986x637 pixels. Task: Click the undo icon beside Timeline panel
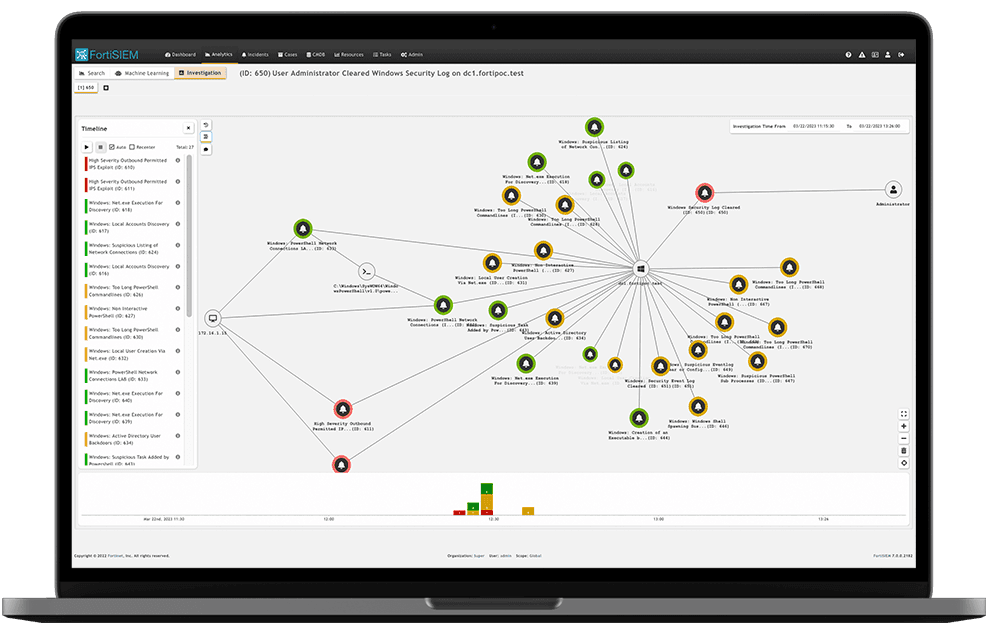[205, 125]
